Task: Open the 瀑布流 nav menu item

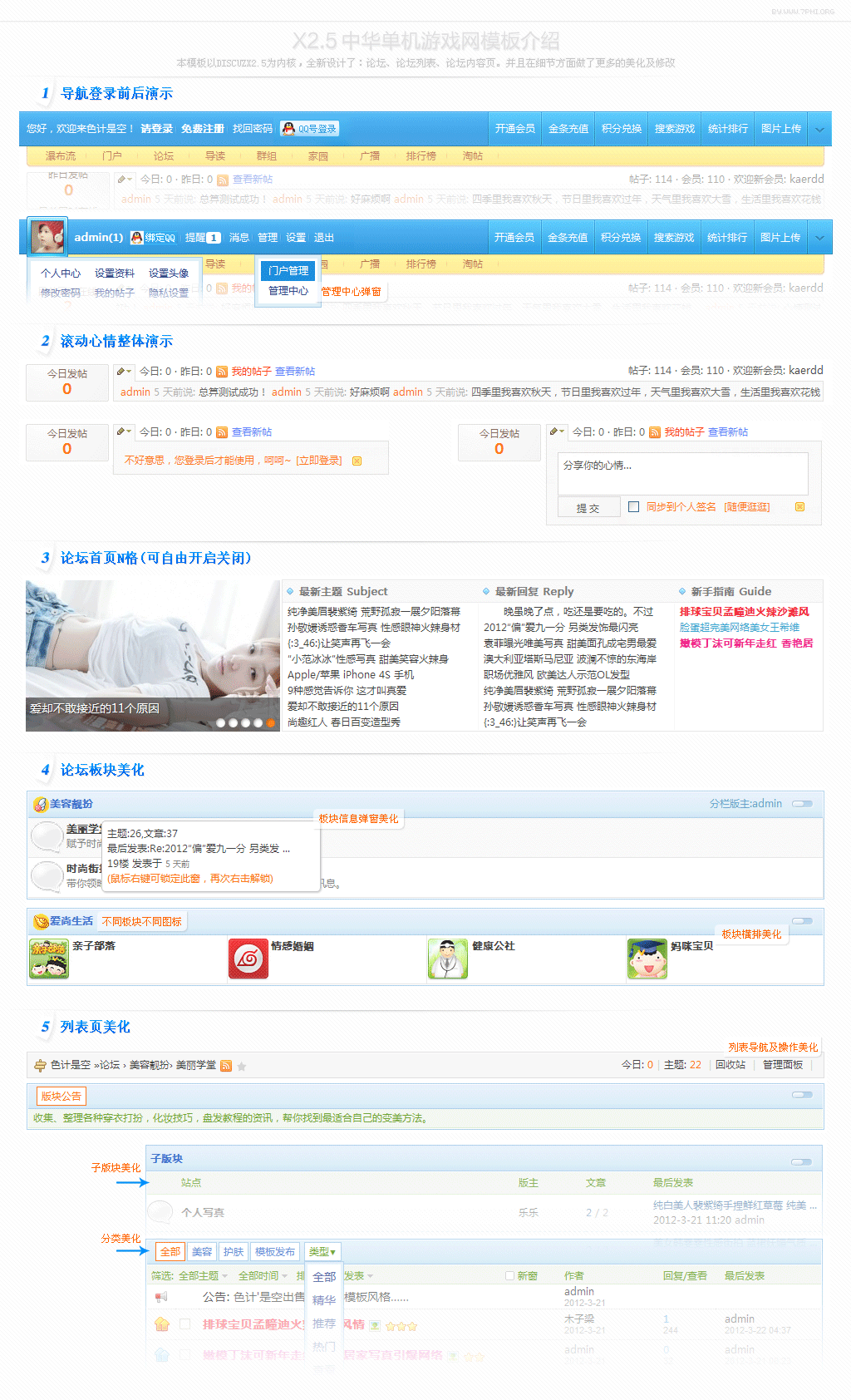Action: tap(61, 155)
